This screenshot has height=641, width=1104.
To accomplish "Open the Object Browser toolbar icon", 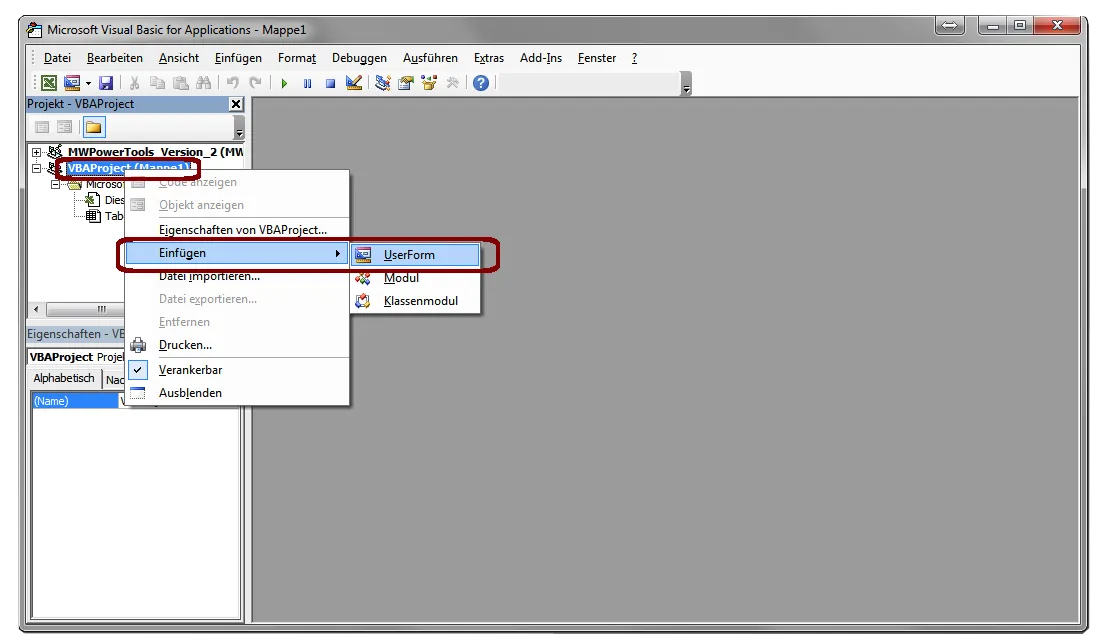I will click(430, 83).
